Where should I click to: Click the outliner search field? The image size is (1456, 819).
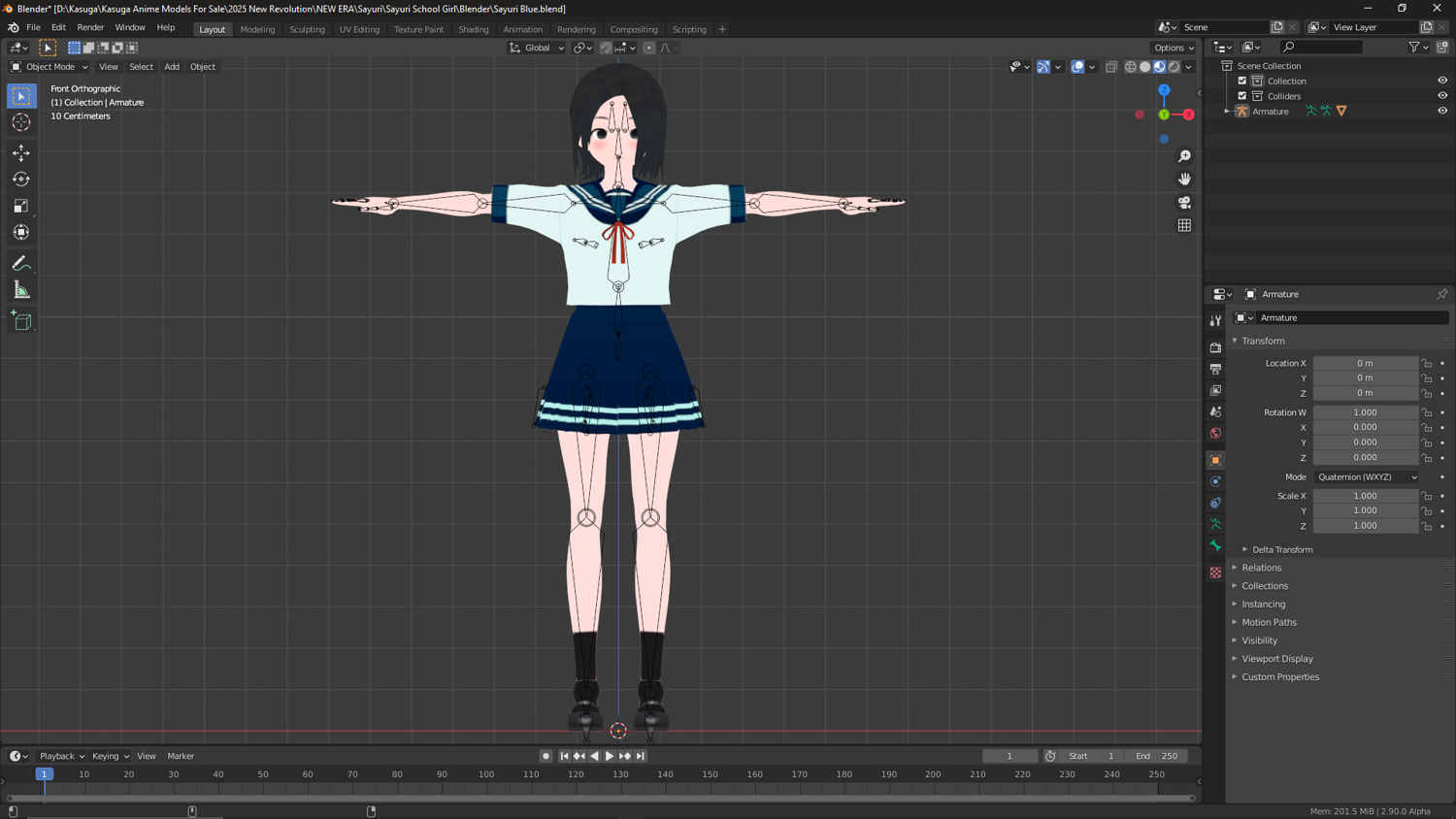coord(1322,47)
